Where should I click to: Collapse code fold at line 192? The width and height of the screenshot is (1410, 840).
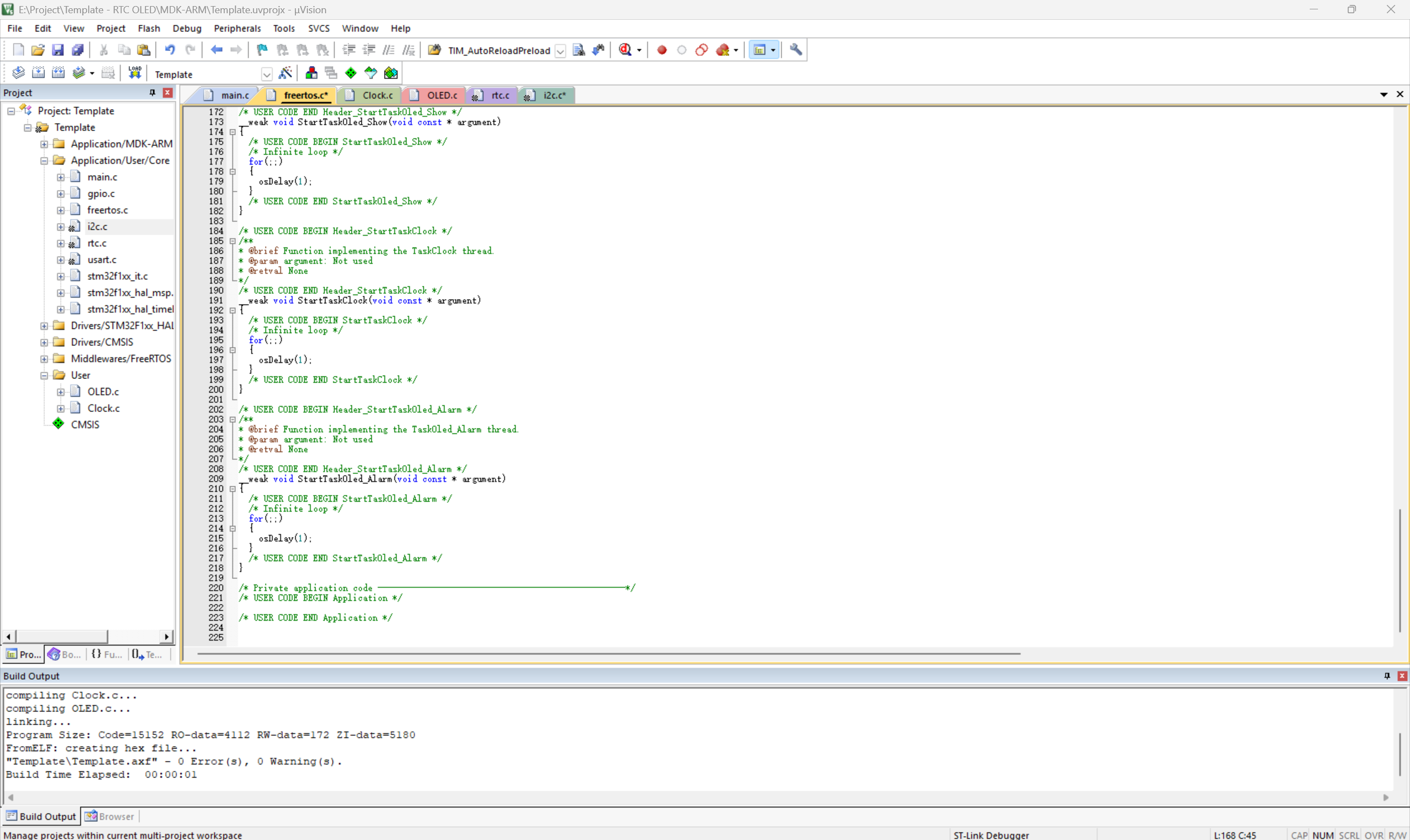pos(232,310)
